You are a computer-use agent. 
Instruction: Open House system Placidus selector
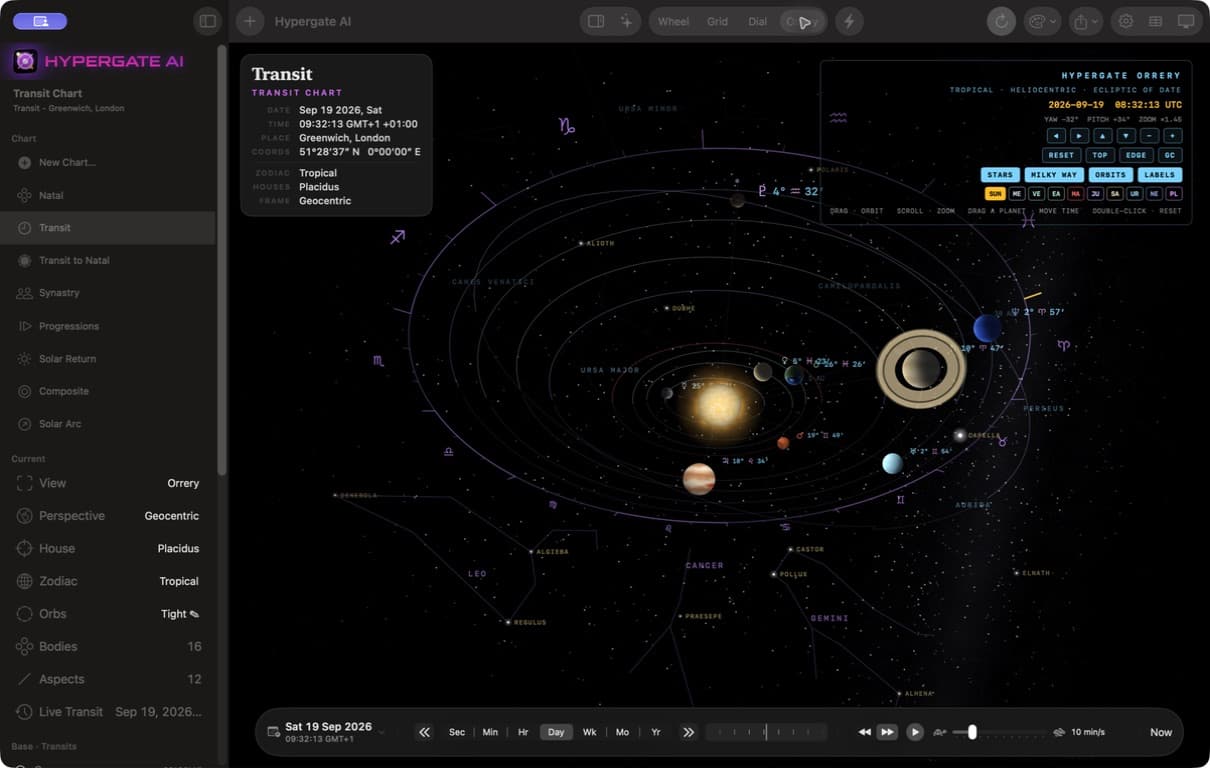point(108,548)
